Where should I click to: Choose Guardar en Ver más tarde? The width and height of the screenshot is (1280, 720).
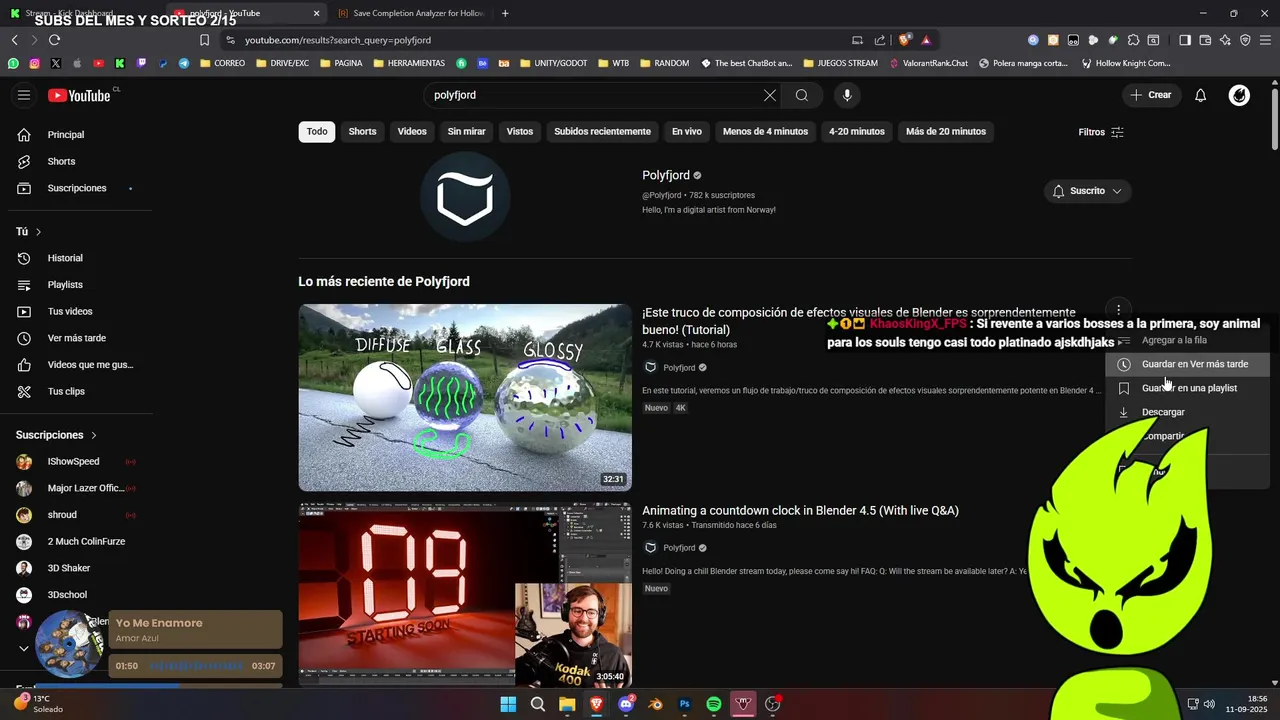pyautogui.click(x=1188, y=364)
